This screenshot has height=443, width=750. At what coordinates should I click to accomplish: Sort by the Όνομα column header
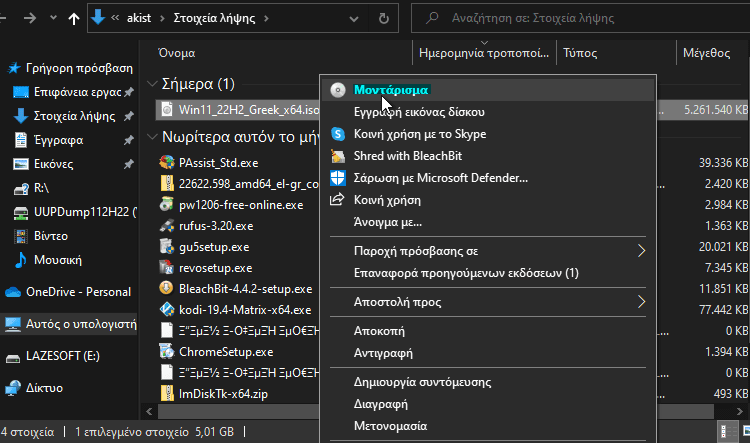point(176,53)
